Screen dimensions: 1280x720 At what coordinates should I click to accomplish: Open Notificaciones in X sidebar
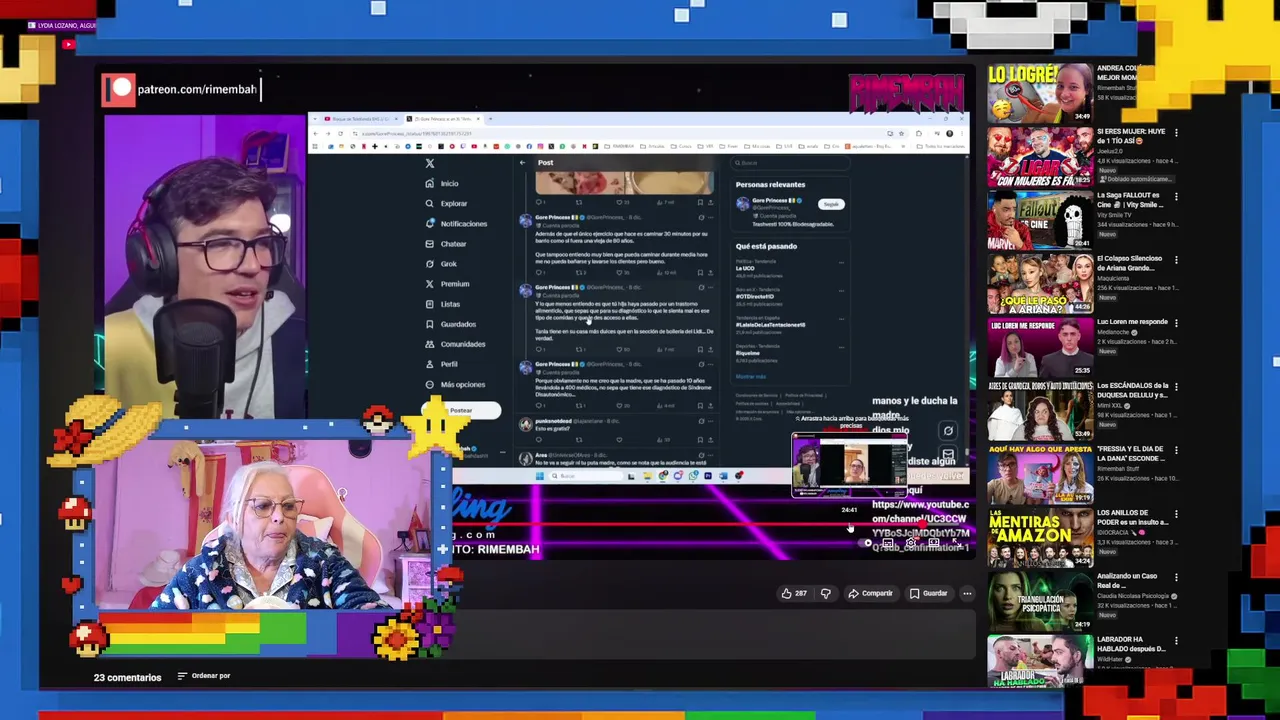tap(456, 223)
